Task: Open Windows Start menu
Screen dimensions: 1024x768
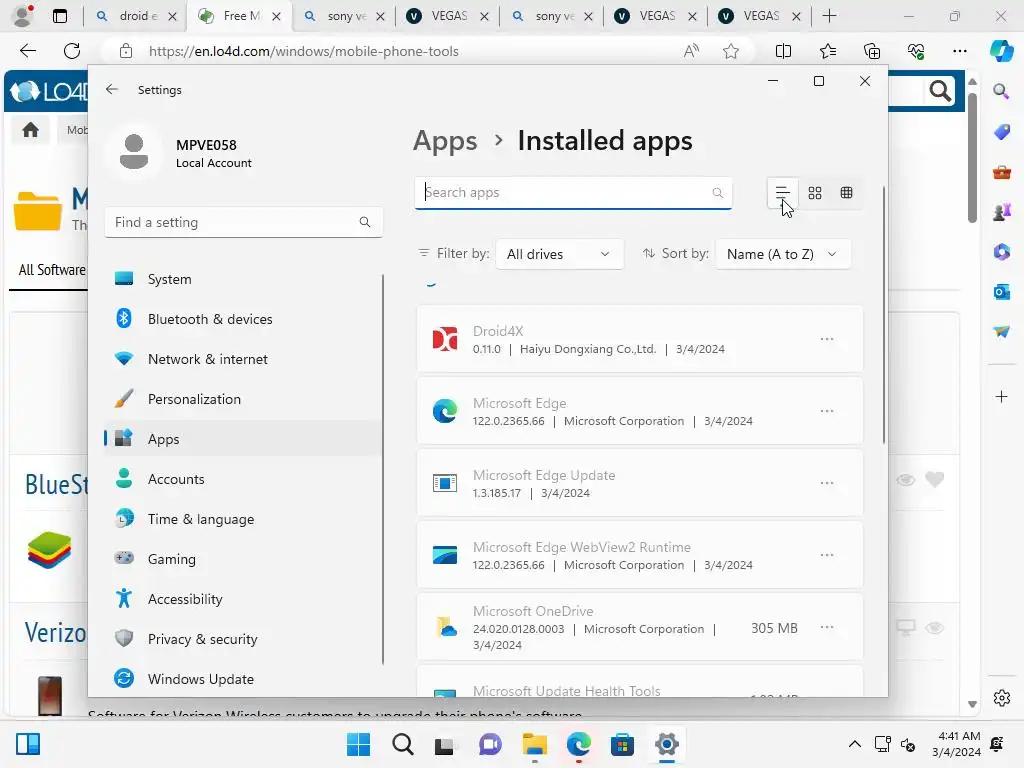Action: tap(359, 744)
